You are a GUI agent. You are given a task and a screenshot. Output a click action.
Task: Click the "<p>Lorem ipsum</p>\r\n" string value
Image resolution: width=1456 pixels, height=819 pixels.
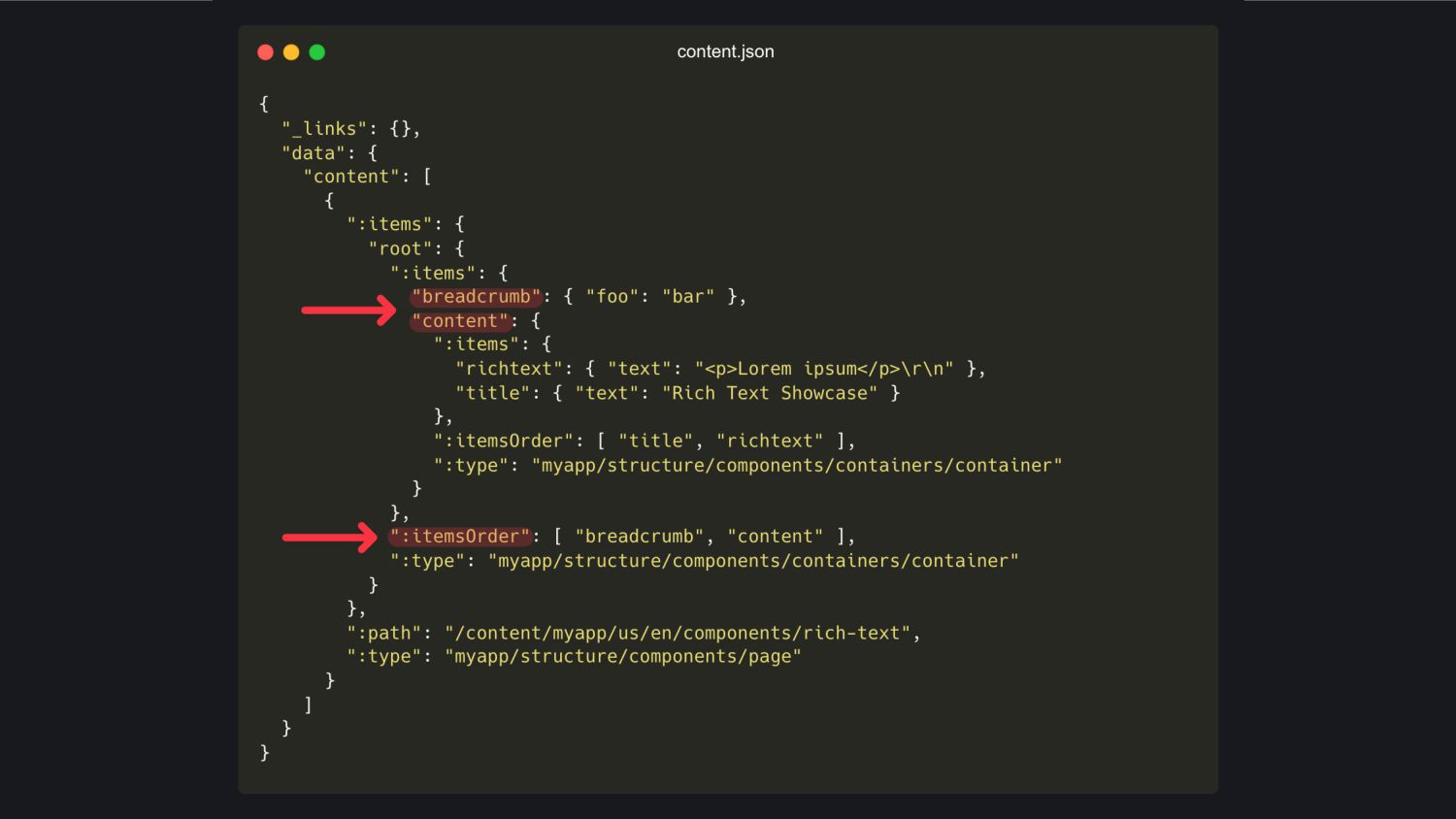(824, 369)
